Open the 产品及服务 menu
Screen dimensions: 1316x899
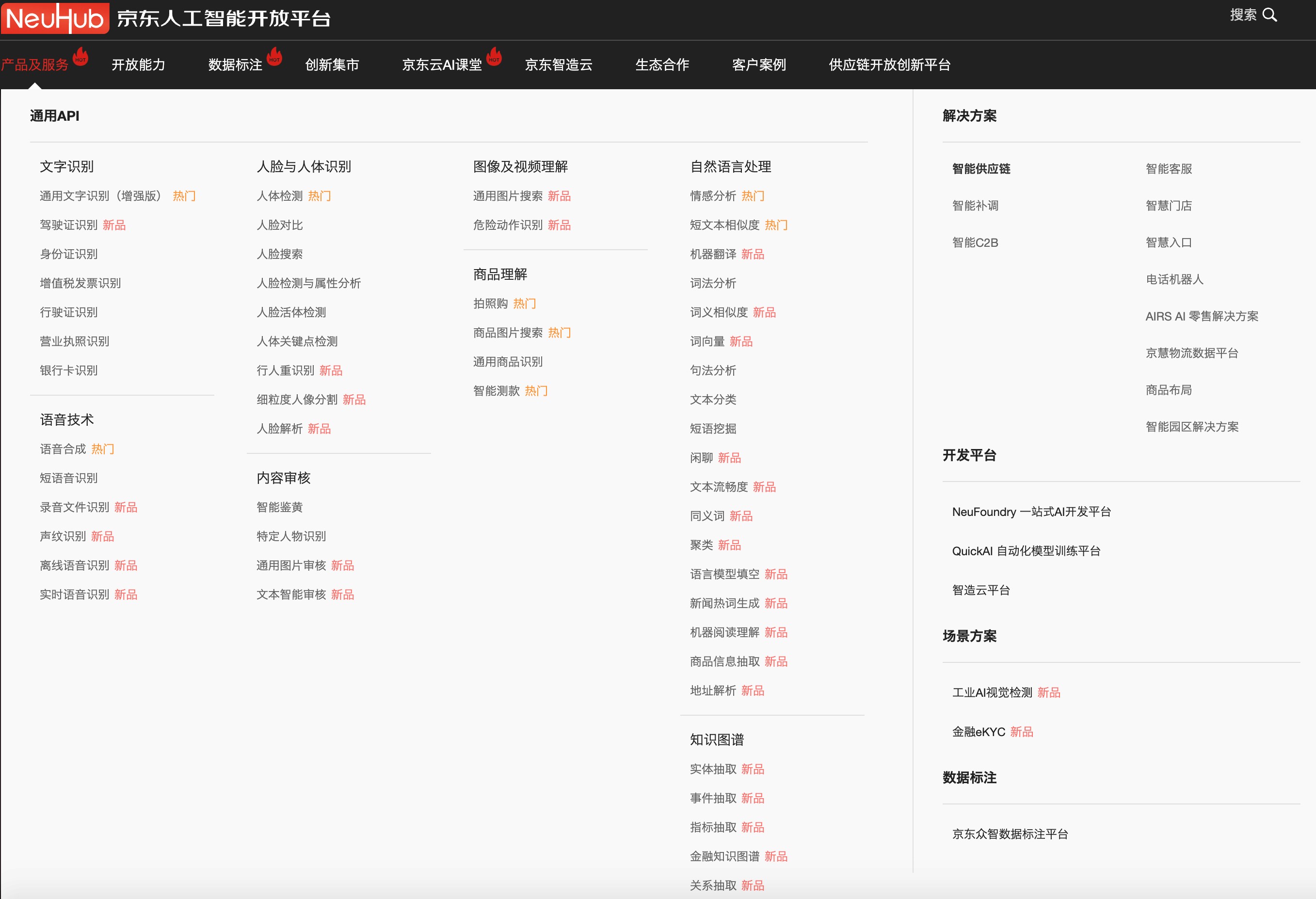click(x=34, y=65)
